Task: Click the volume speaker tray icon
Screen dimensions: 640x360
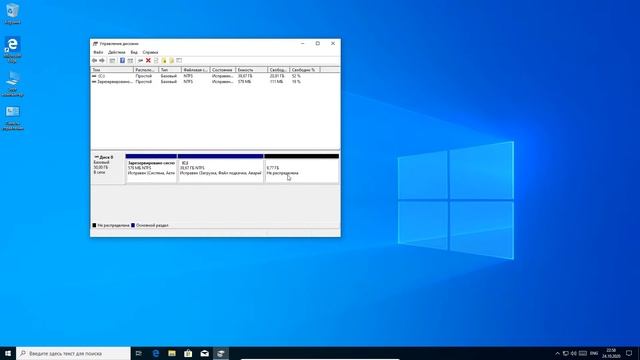Action: pos(574,353)
